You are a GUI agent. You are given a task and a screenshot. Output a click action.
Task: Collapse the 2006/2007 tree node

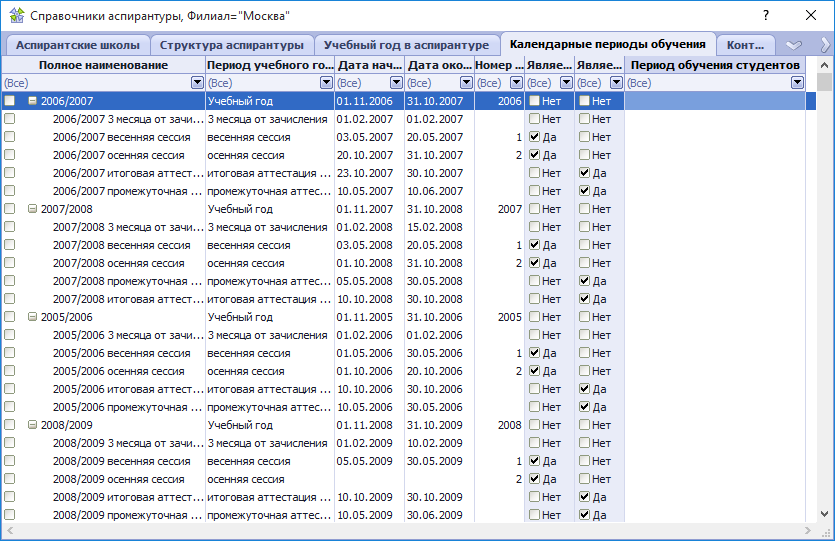coord(33,101)
